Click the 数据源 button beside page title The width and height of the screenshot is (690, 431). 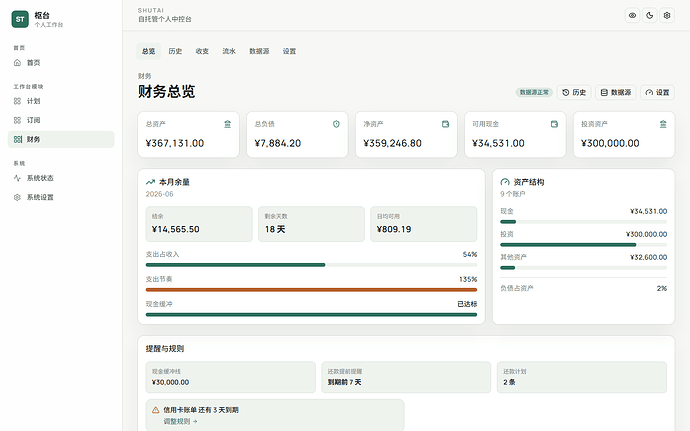coord(616,92)
